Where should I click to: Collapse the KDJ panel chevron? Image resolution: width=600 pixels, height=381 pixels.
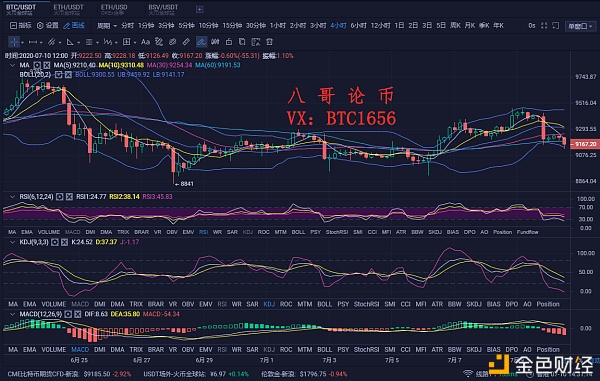12,242
